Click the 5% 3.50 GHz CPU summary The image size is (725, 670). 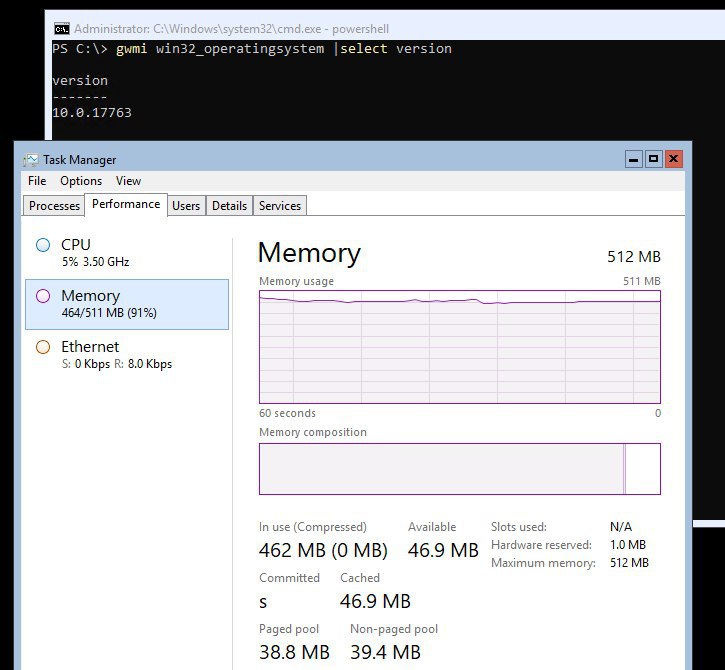click(95, 262)
